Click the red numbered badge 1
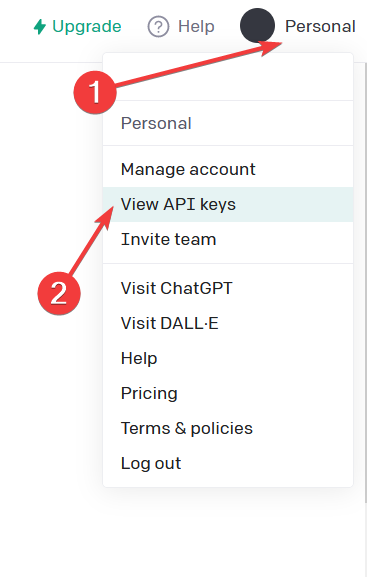The width and height of the screenshot is (367, 577). tap(95, 92)
